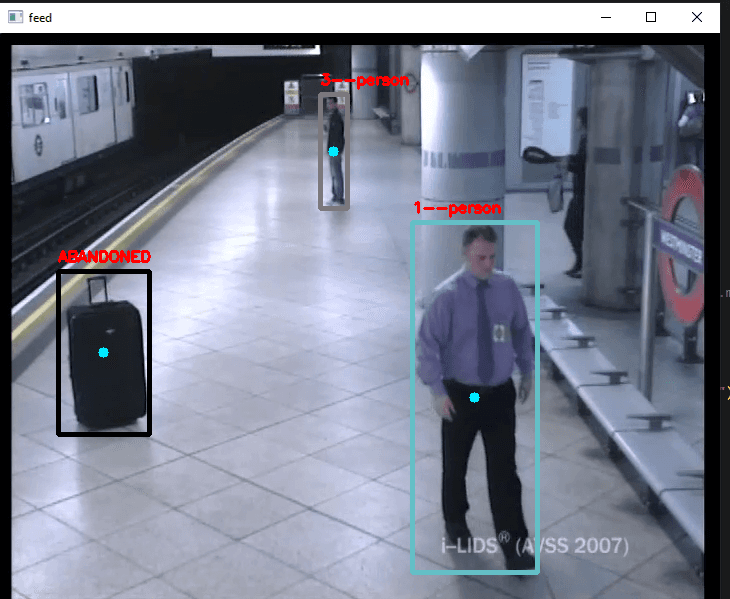Viewport: 730px width, 599px height.
Task: Click the 3--person detection label
Action: tap(365, 80)
